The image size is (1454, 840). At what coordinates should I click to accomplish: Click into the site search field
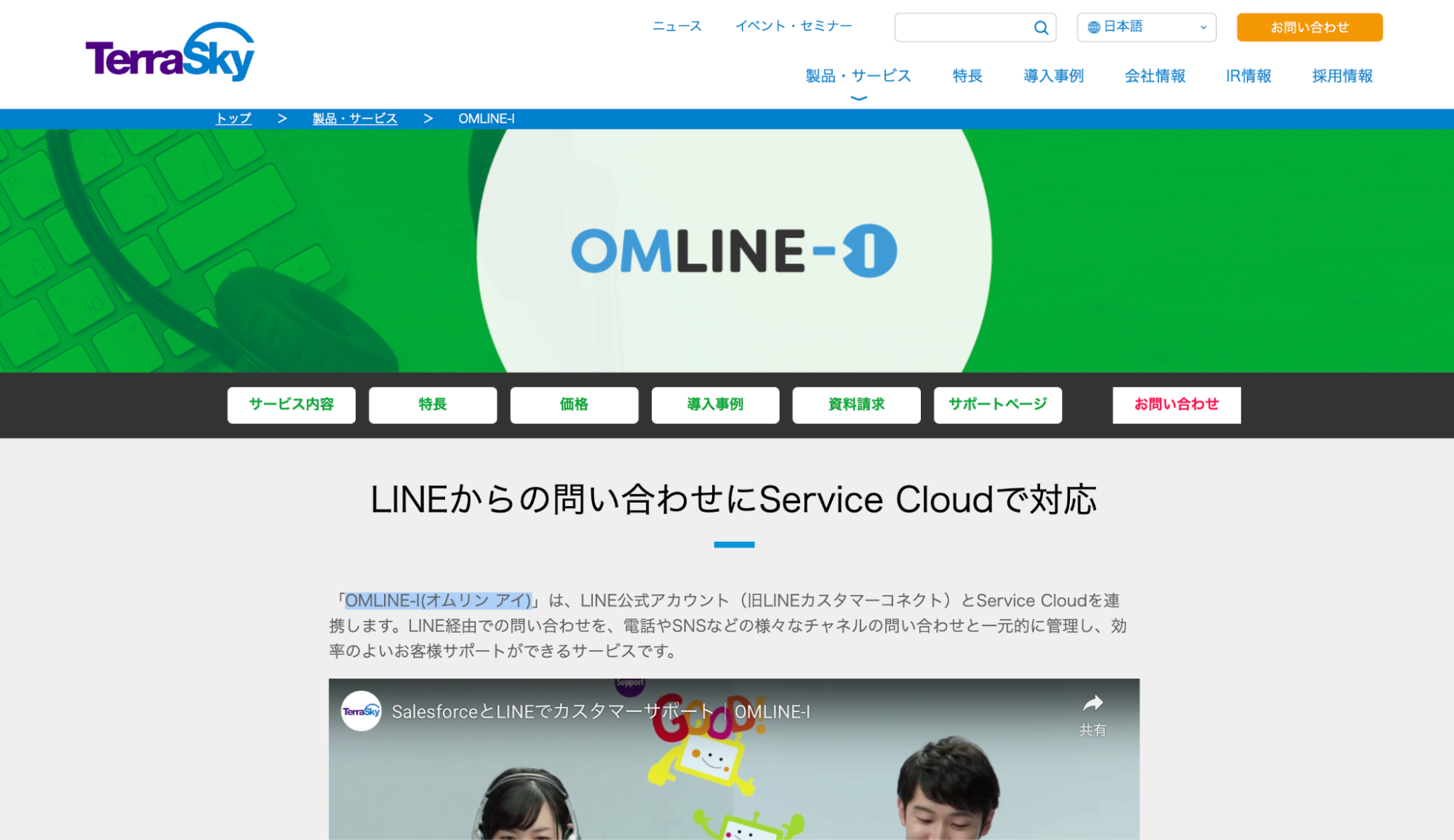(x=962, y=28)
